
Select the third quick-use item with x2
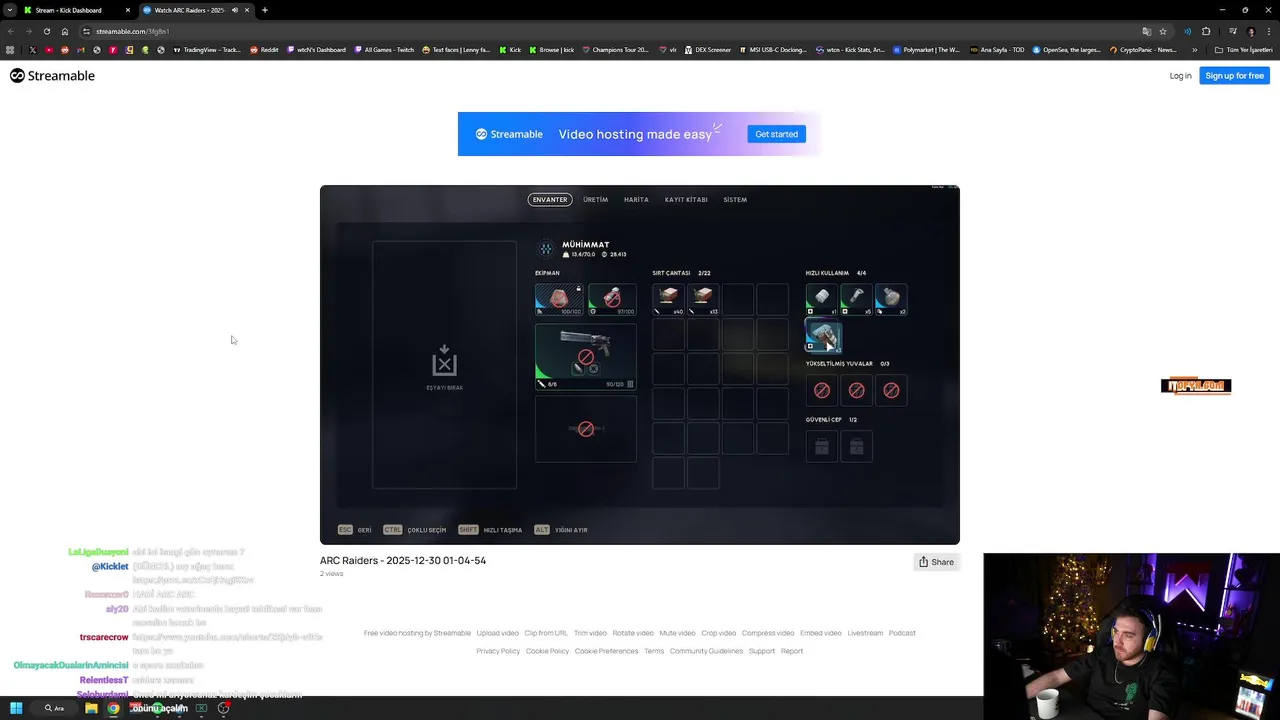point(891,299)
